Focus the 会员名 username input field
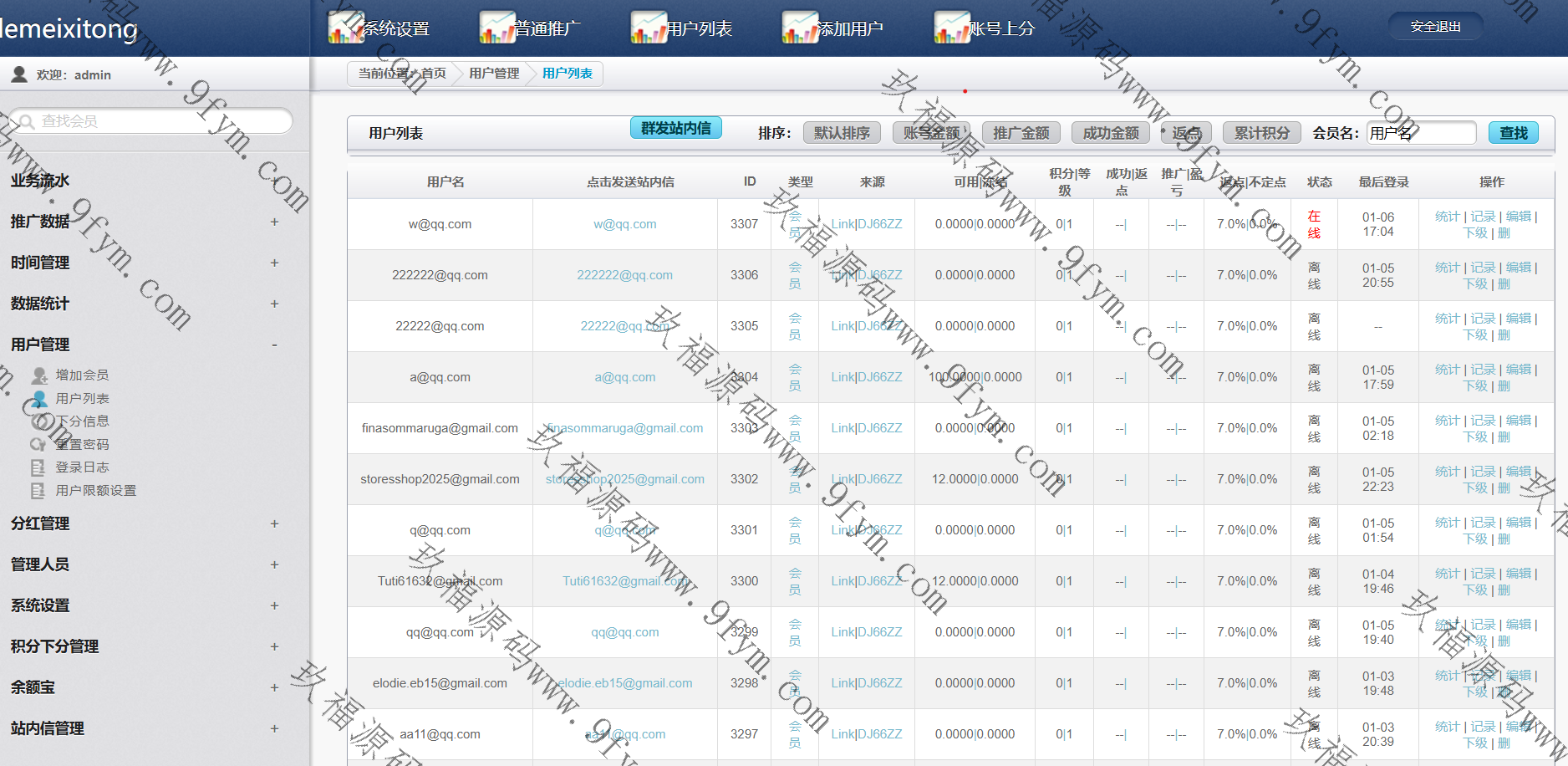The image size is (1568, 766). 1421,133
